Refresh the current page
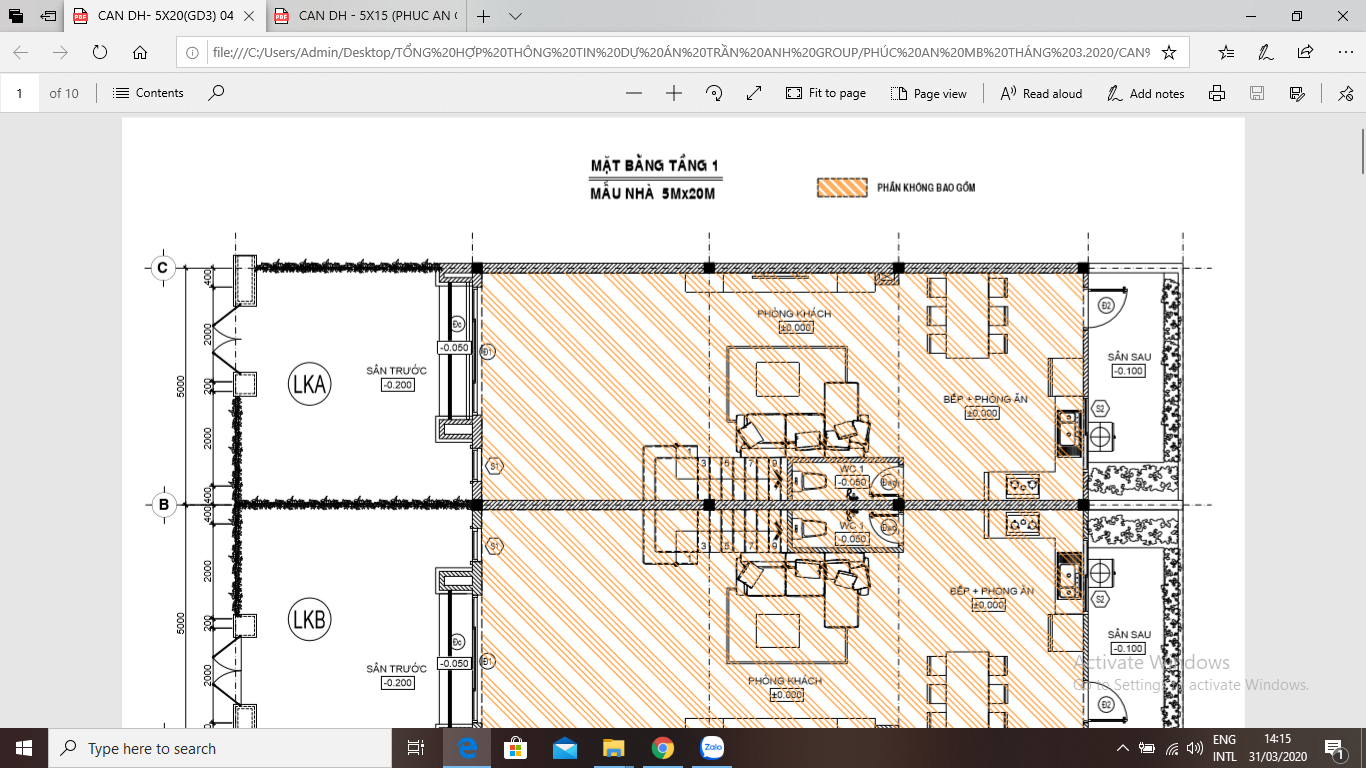This screenshot has width=1366, height=768. coord(100,52)
